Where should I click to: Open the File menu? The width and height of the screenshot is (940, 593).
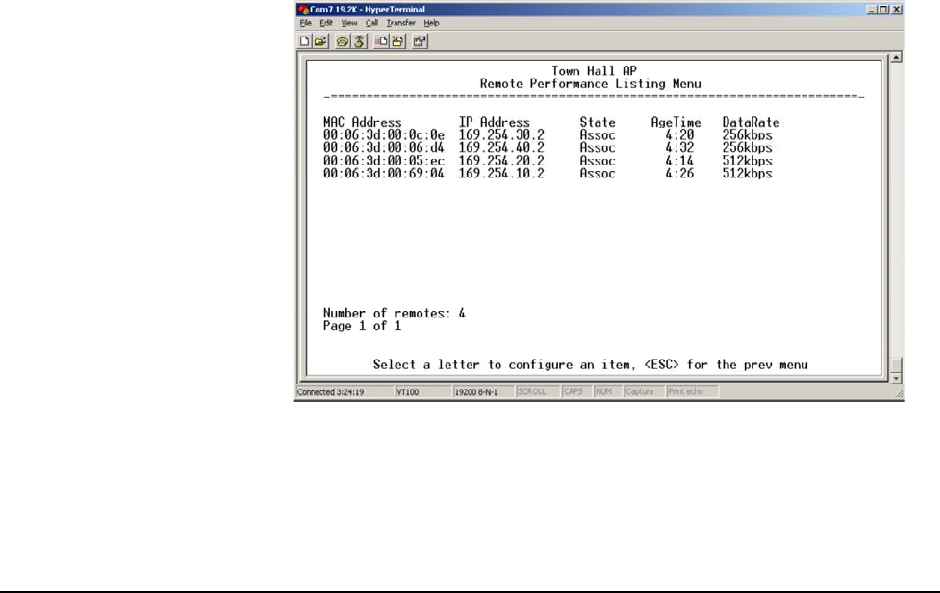click(306, 23)
